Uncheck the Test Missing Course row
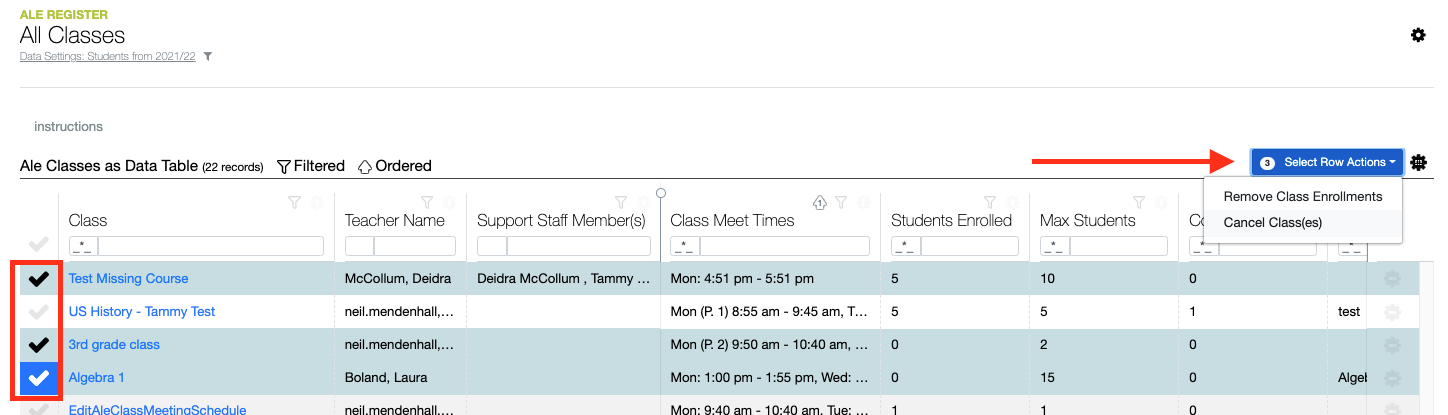The width and height of the screenshot is (1448, 415). pos(38,279)
